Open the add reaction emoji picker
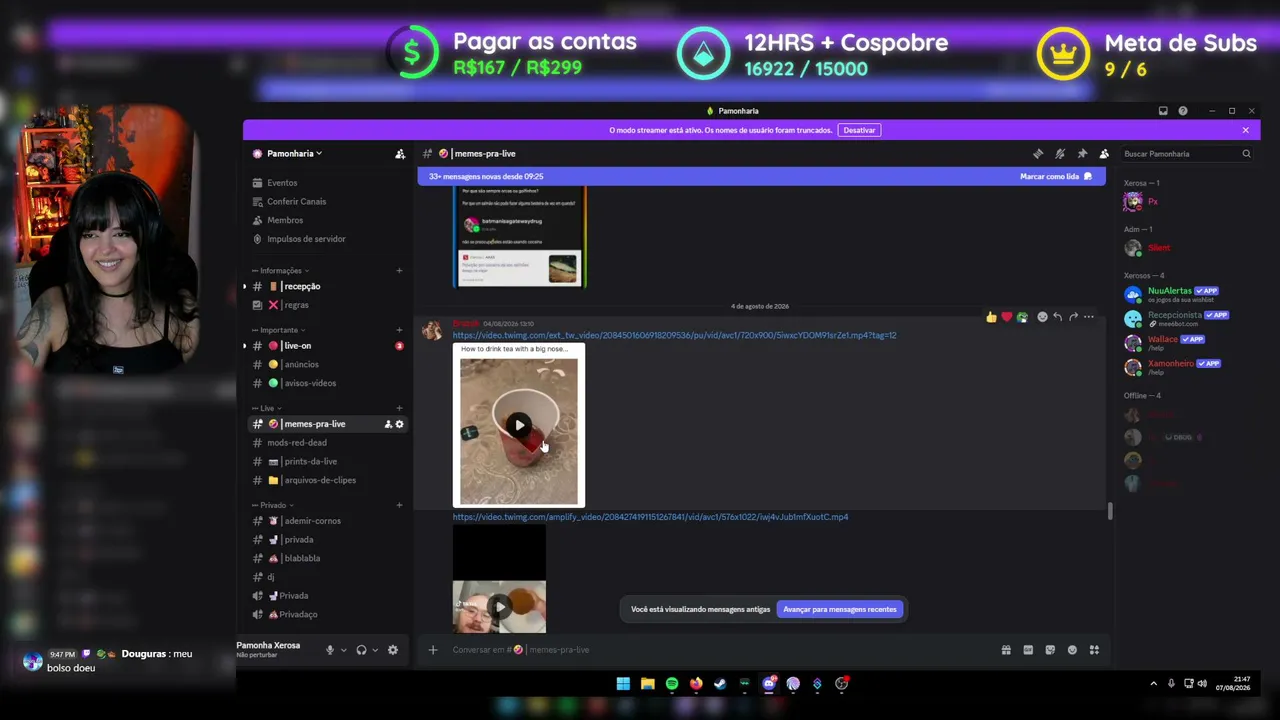 click(1042, 317)
